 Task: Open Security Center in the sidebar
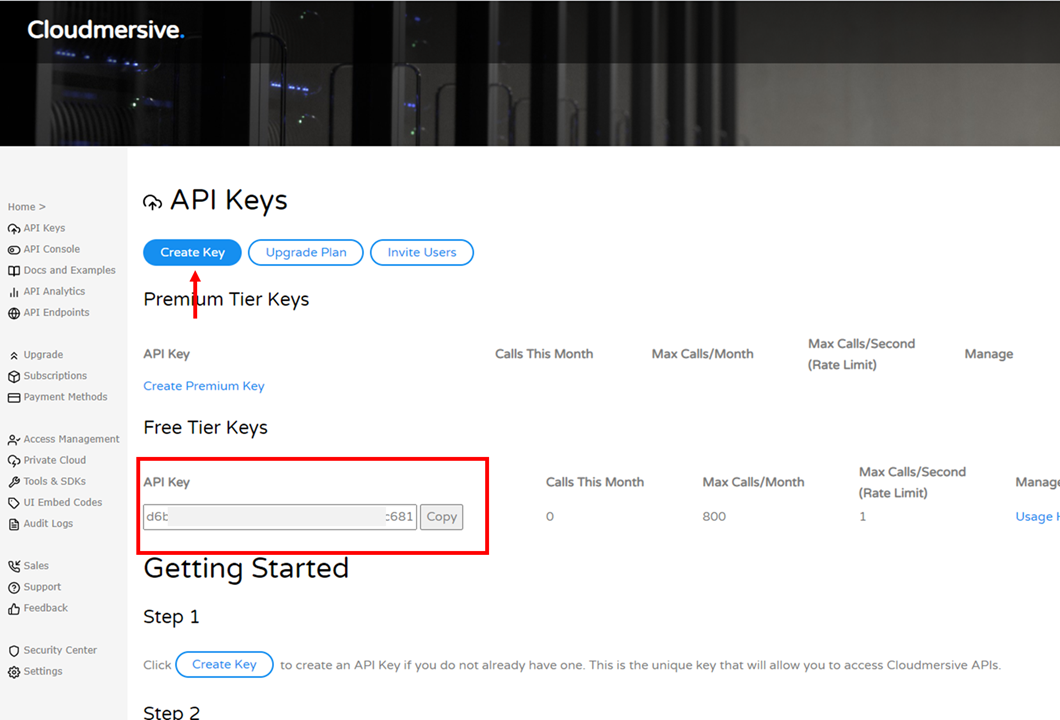tap(60, 650)
